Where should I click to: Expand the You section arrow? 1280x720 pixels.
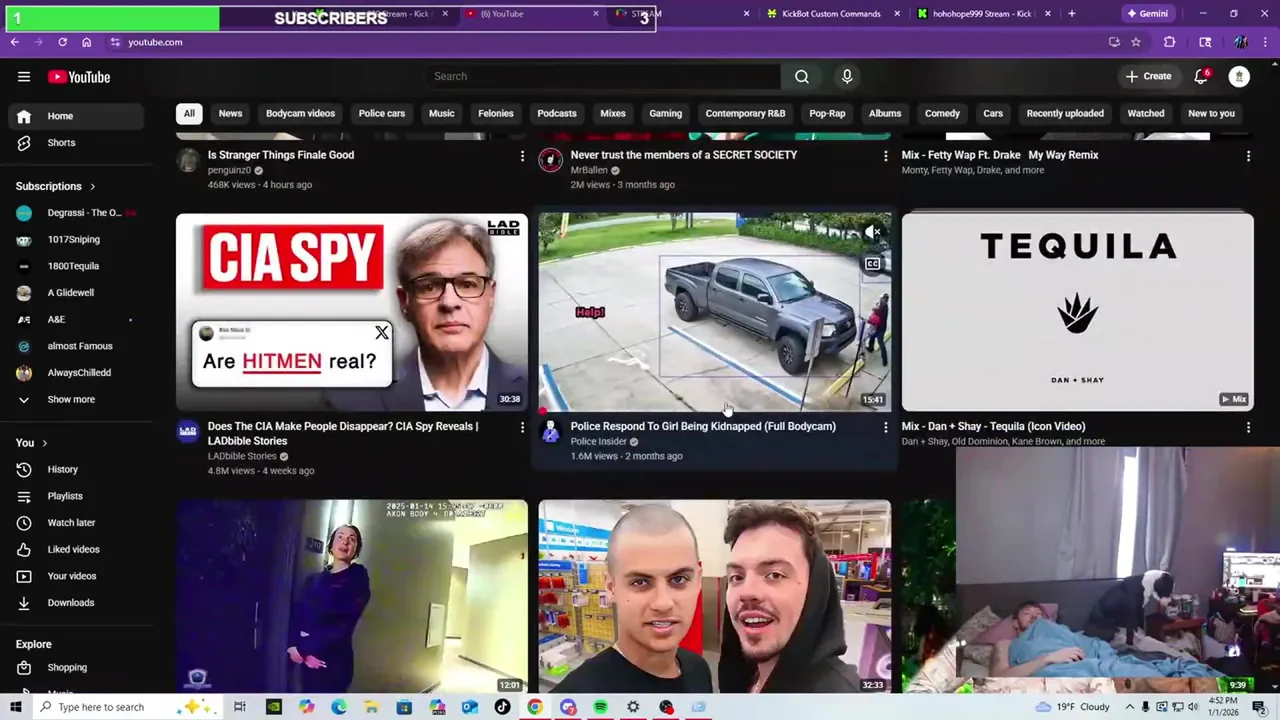44,443
